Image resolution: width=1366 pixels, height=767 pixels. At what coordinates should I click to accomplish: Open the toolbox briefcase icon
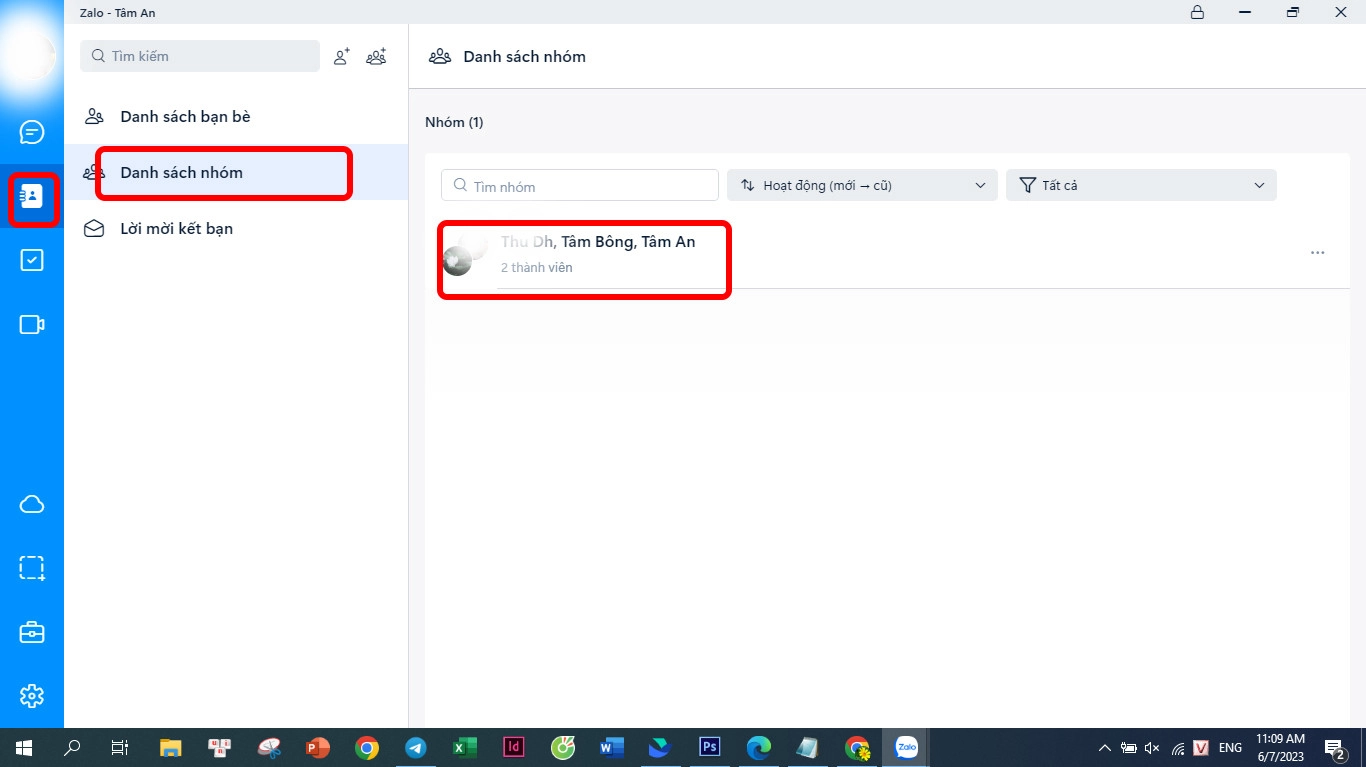32,632
